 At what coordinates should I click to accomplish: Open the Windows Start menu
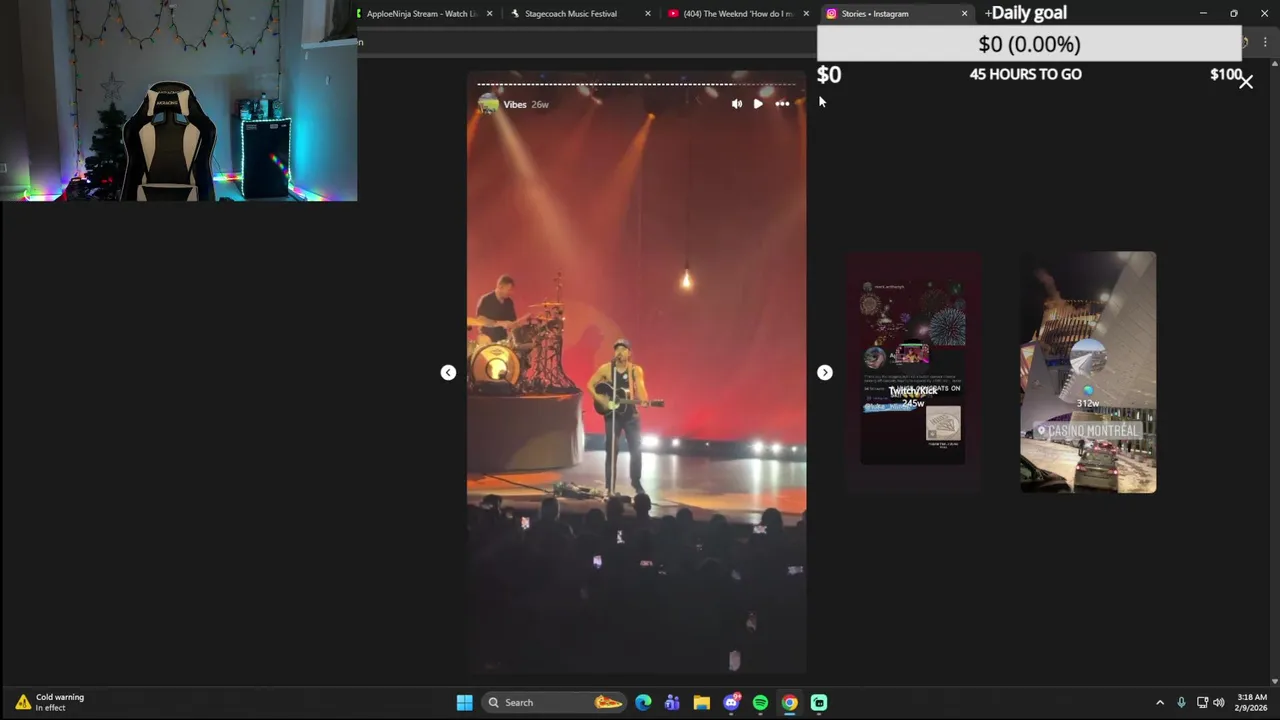click(x=464, y=702)
